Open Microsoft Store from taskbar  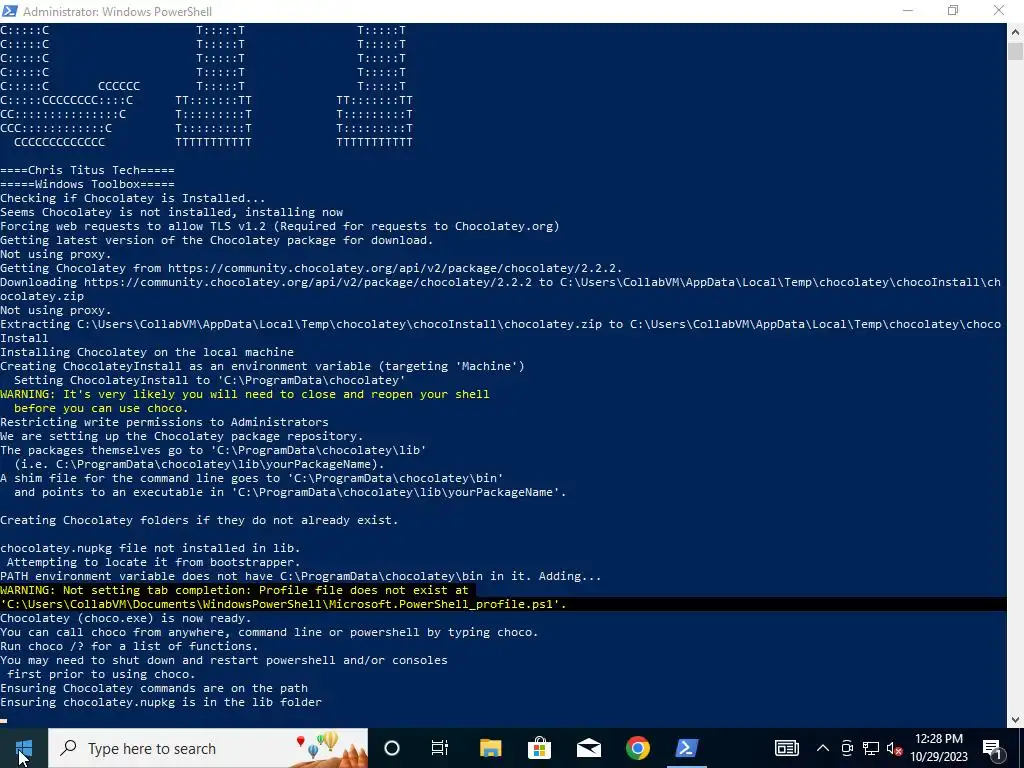(x=539, y=748)
